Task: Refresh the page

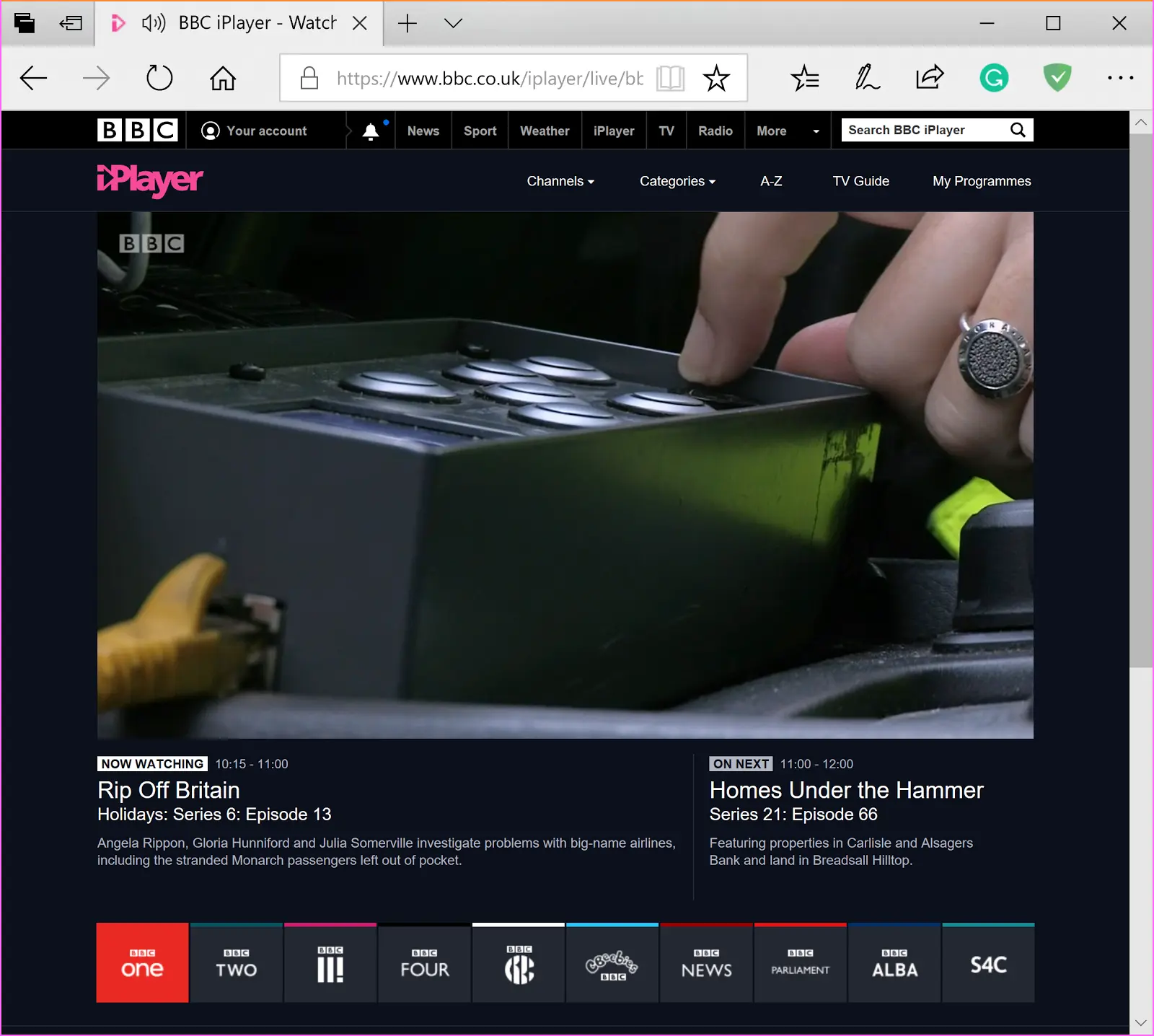Action: [159, 78]
